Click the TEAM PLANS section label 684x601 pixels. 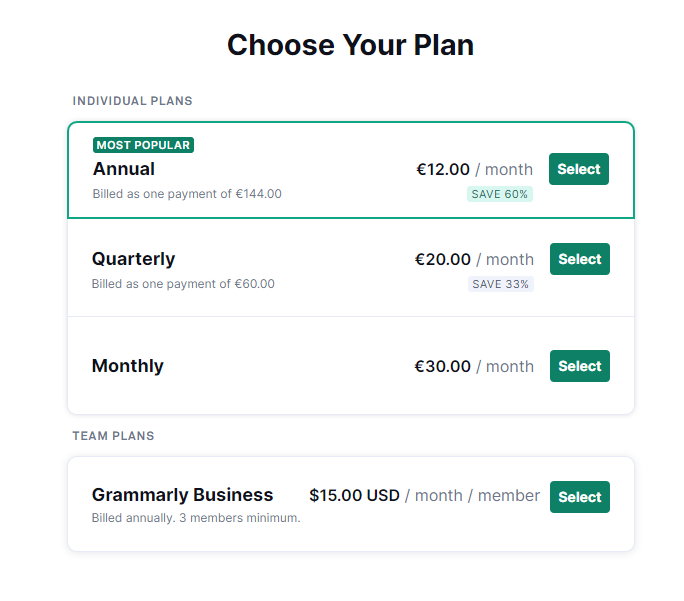(113, 436)
